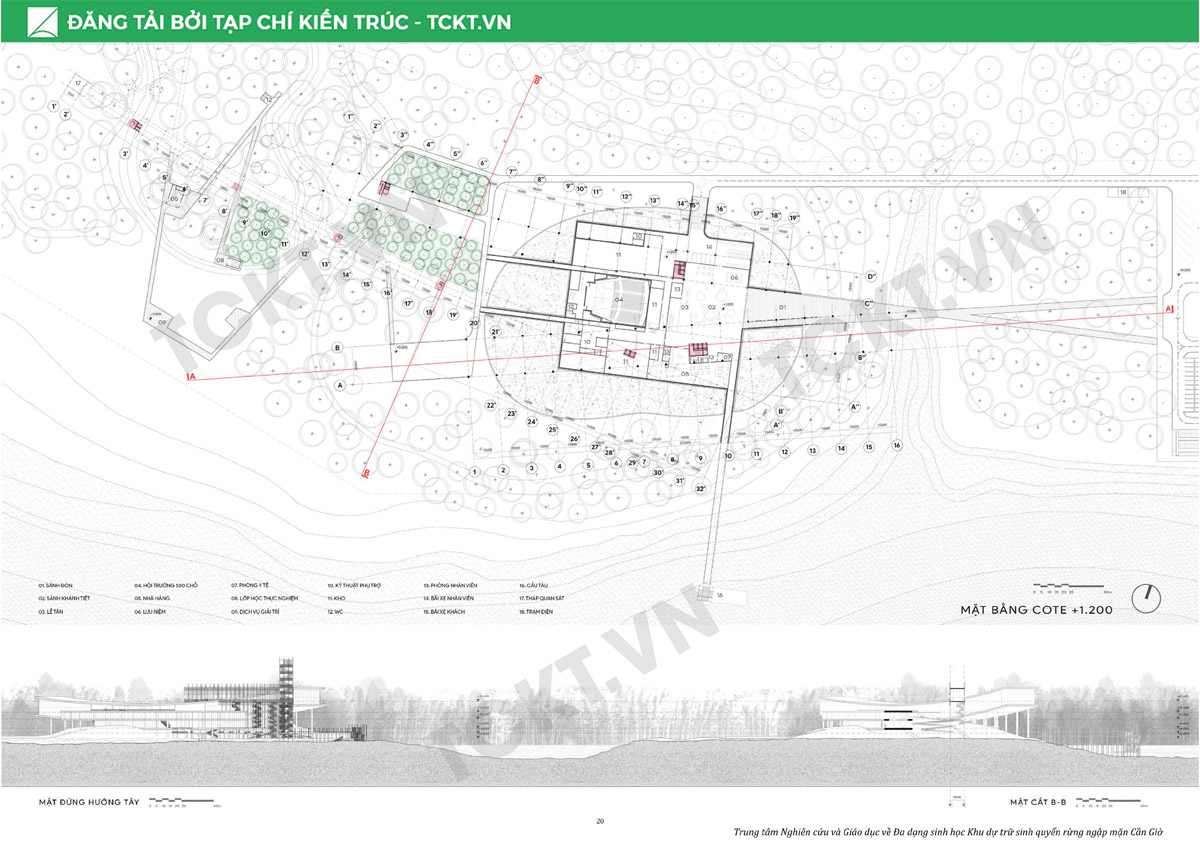1200x848 pixels.
Task: Click the north arrow compass symbol
Action: click(1153, 598)
